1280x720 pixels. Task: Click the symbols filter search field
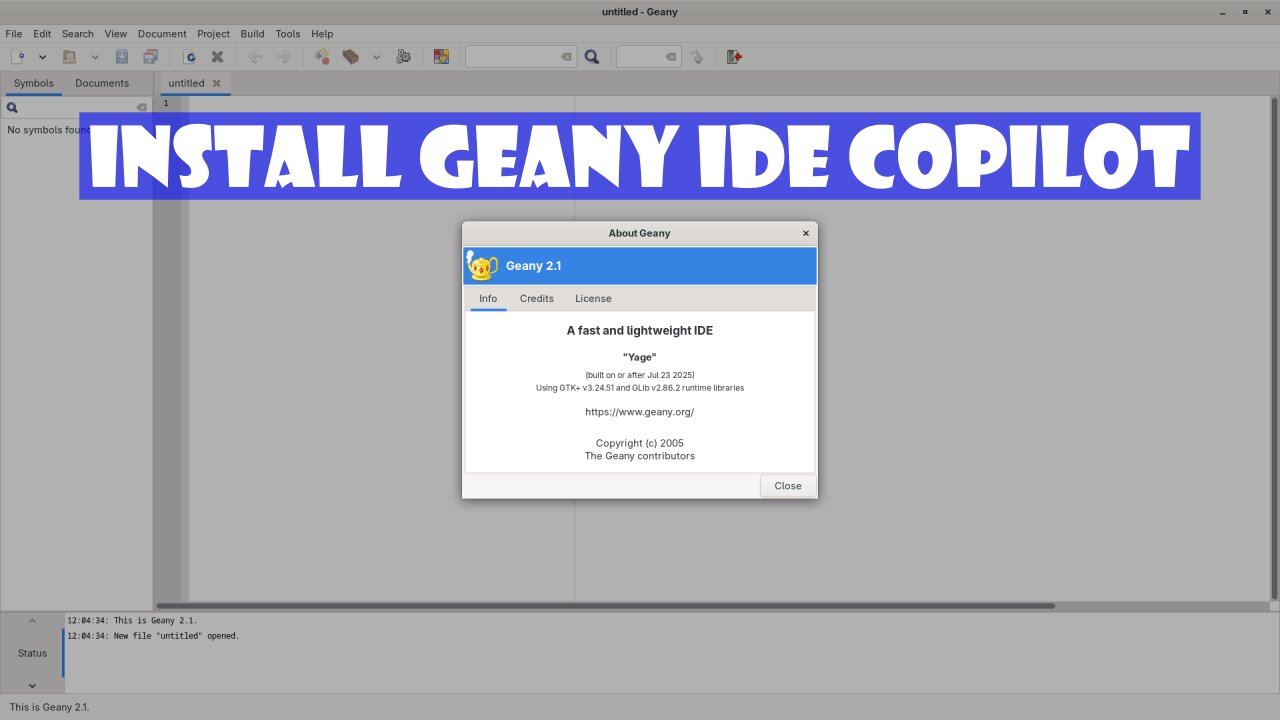point(77,107)
